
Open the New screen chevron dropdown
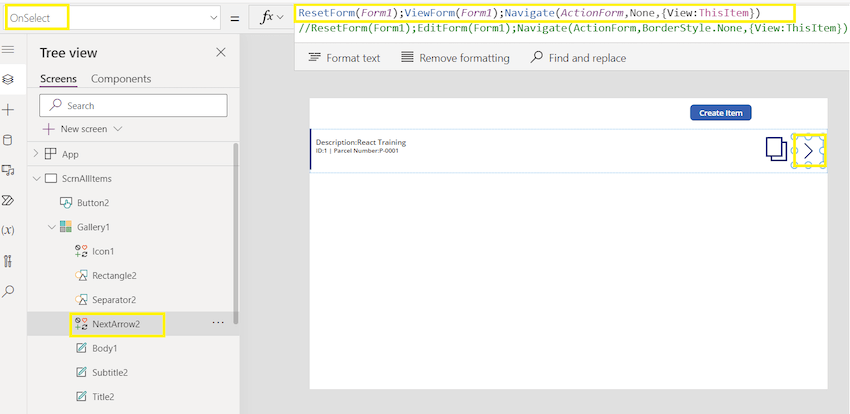pos(118,129)
